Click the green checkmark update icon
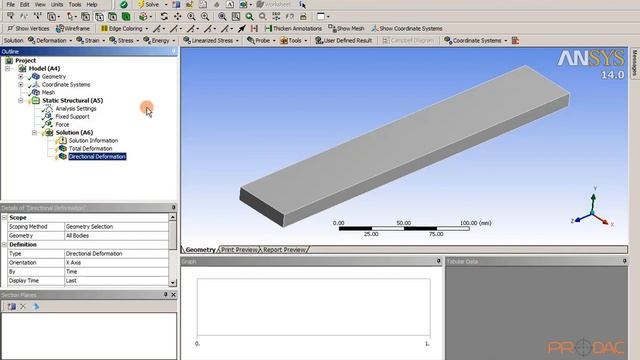Image resolution: width=640 pixels, height=360 pixels. pyautogui.click(x=124, y=4)
